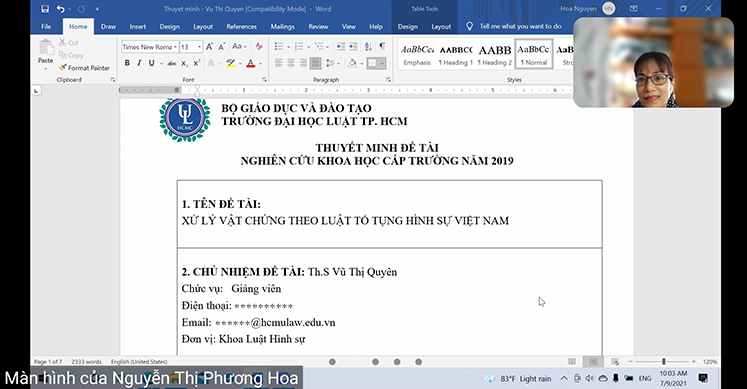Click the Tell me lightbulb icon
This screenshot has height=389, width=747.
[x=469, y=27]
